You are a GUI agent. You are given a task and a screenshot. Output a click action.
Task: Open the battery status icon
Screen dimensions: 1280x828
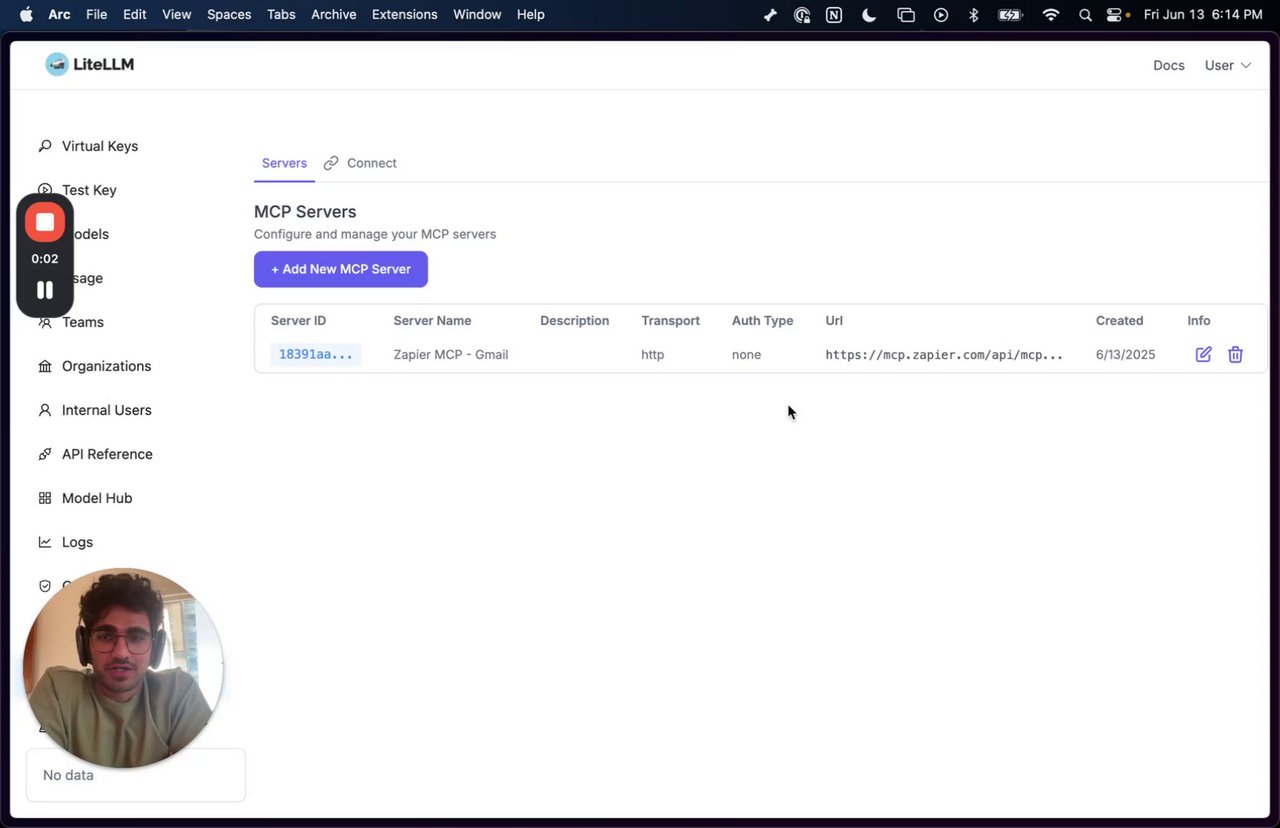(1010, 15)
